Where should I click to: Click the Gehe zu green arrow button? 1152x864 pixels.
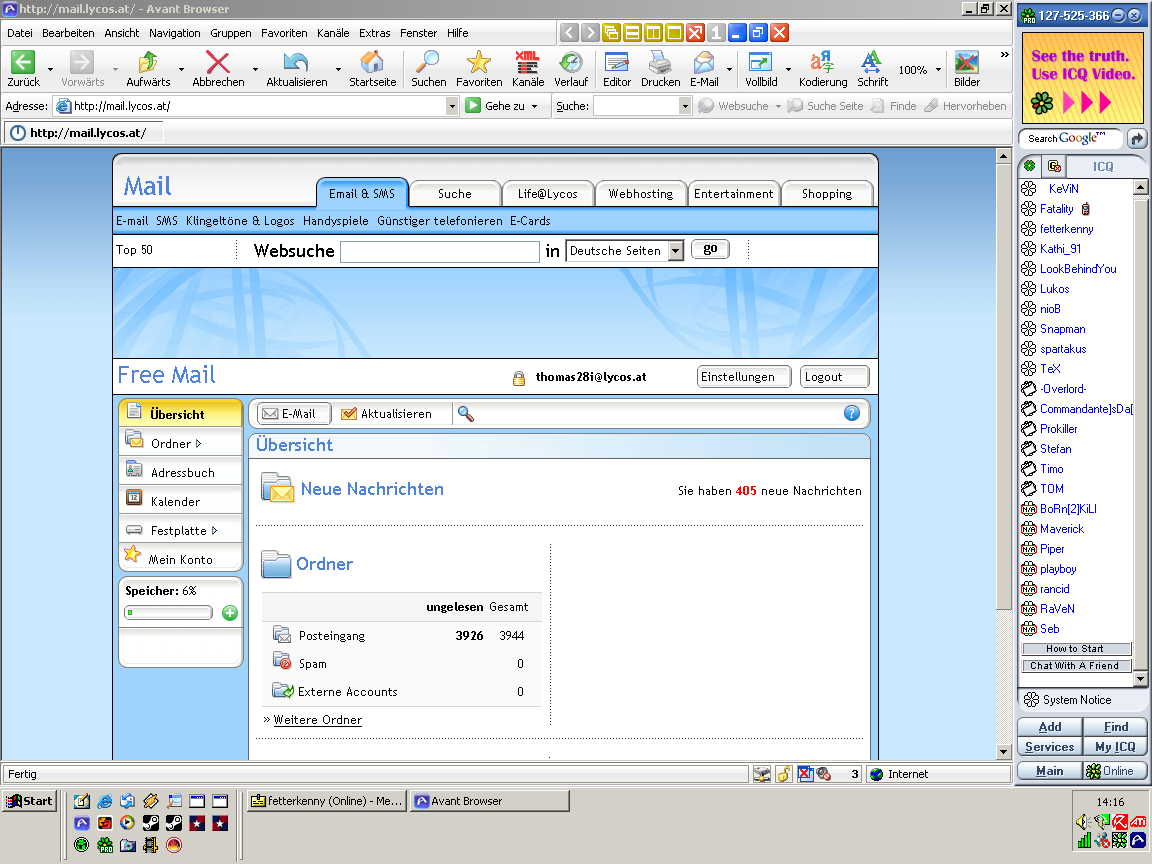pos(473,106)
